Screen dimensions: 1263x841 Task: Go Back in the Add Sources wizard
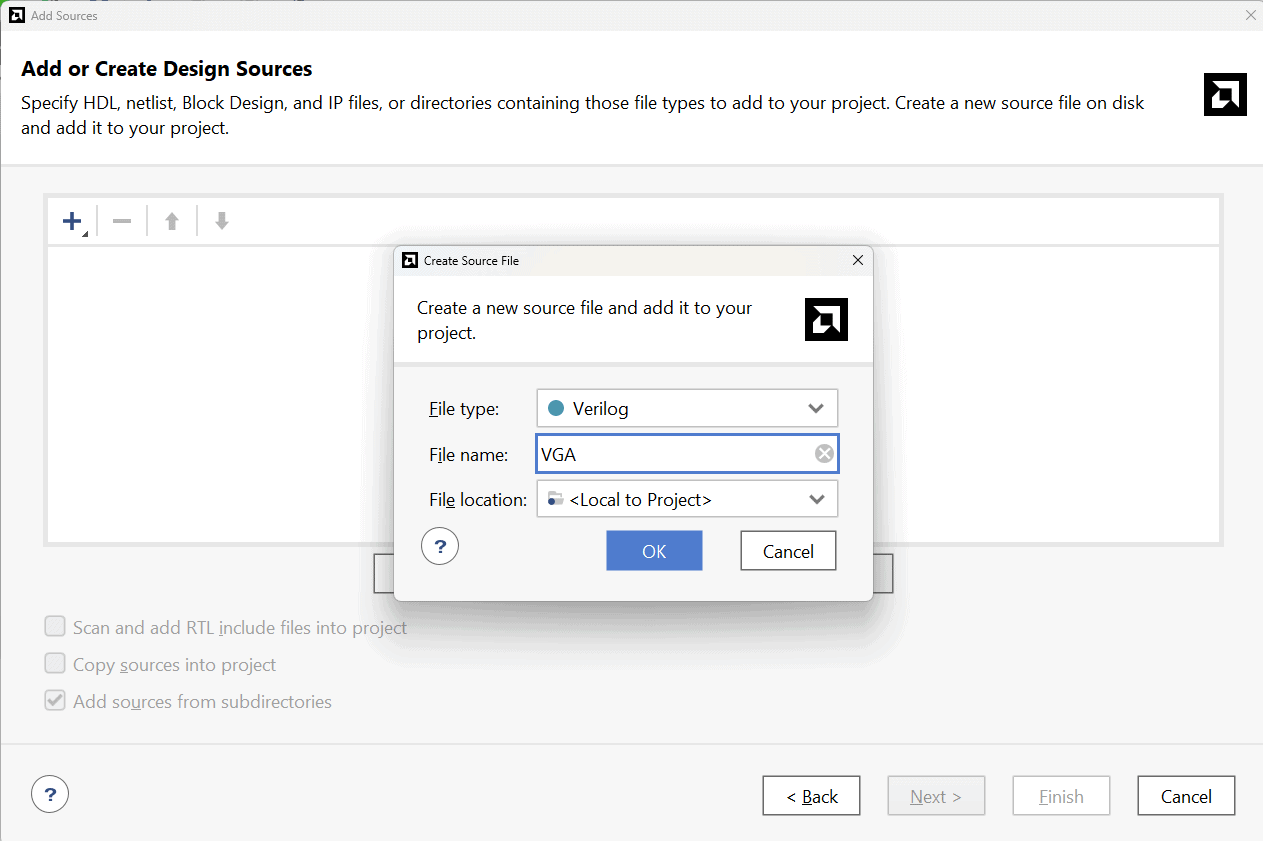tap(811, 796)
